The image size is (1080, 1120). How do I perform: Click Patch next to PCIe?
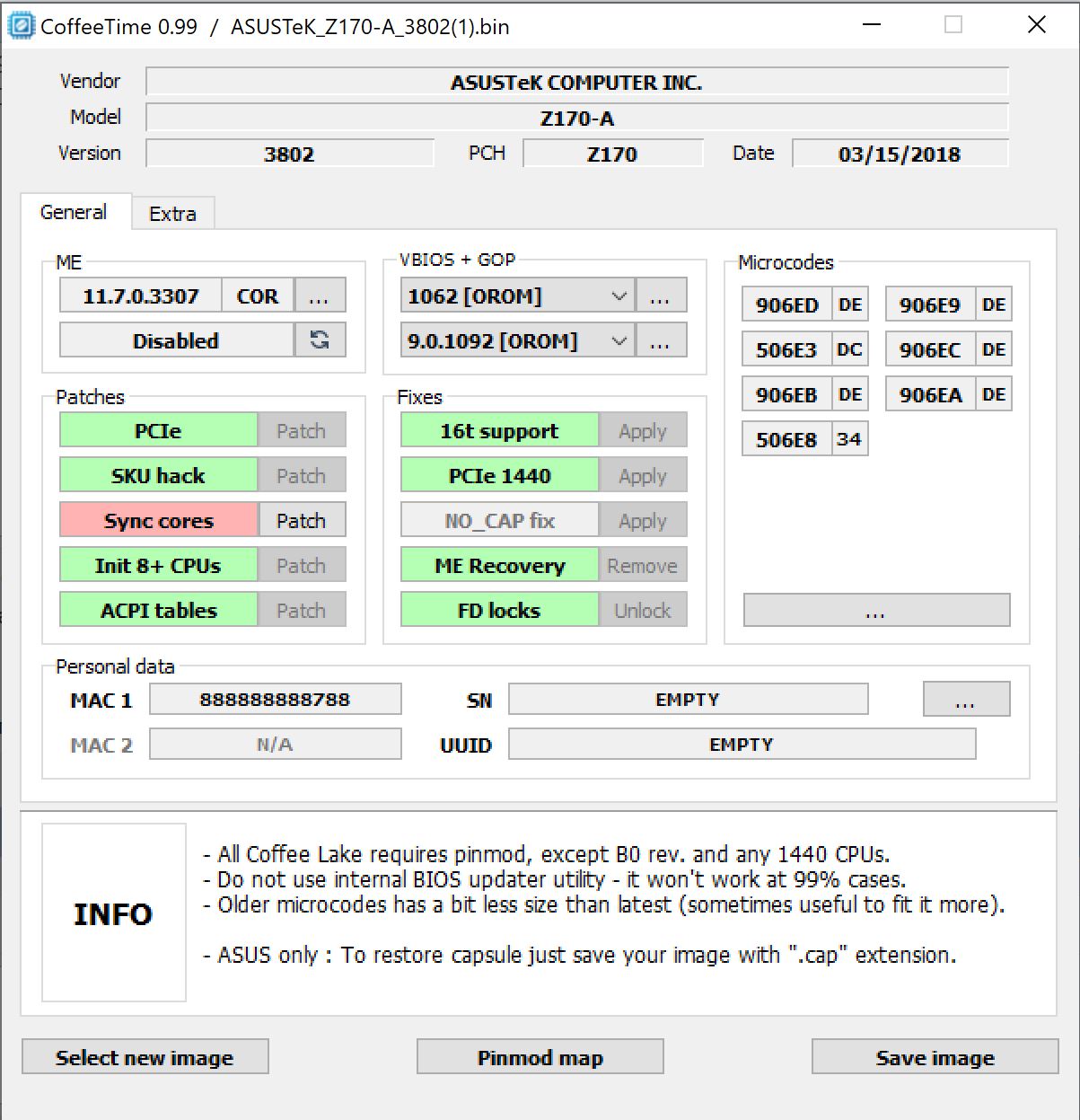302,431
